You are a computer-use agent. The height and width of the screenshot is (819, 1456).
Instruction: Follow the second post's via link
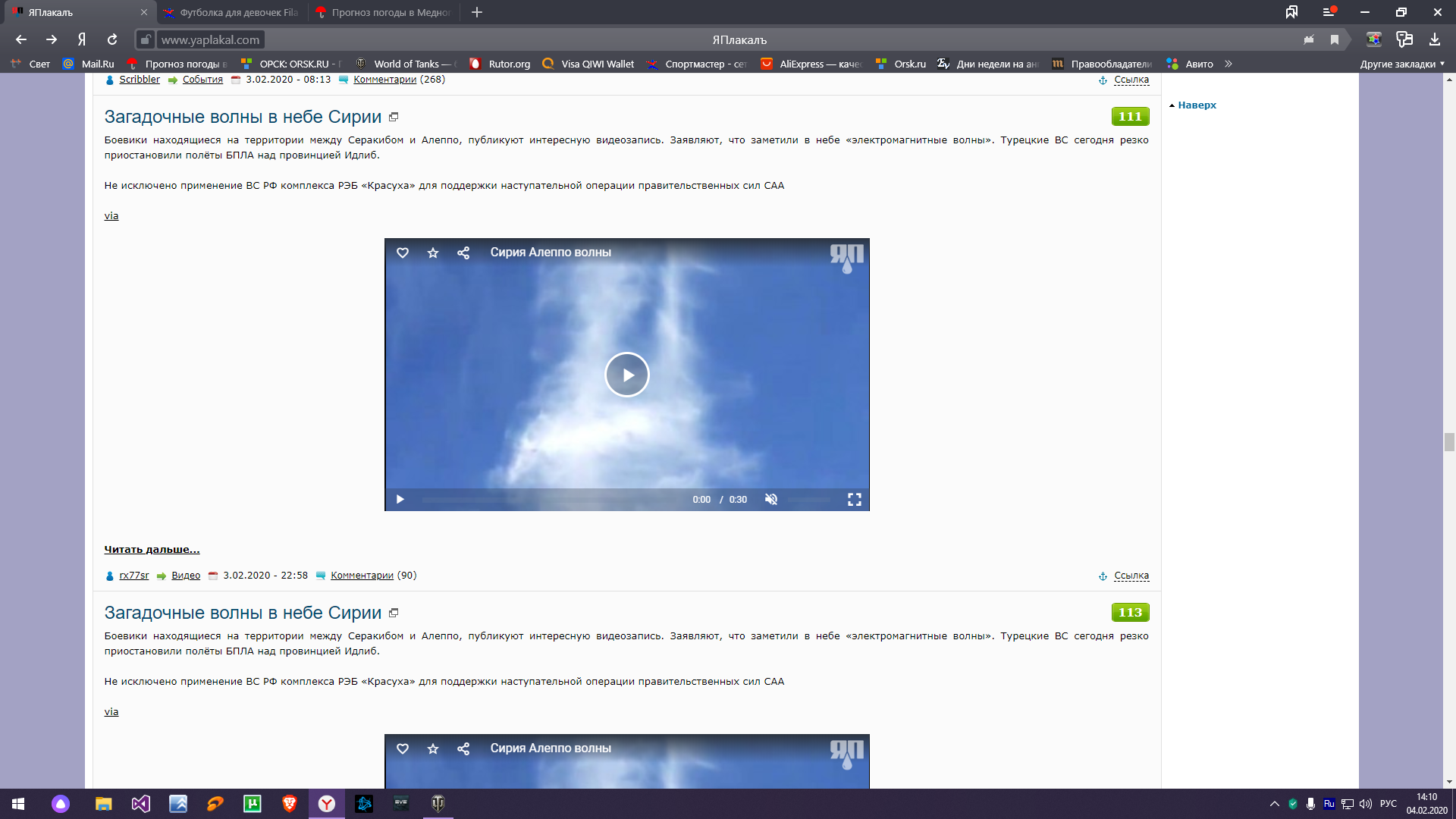coord(111,712)
